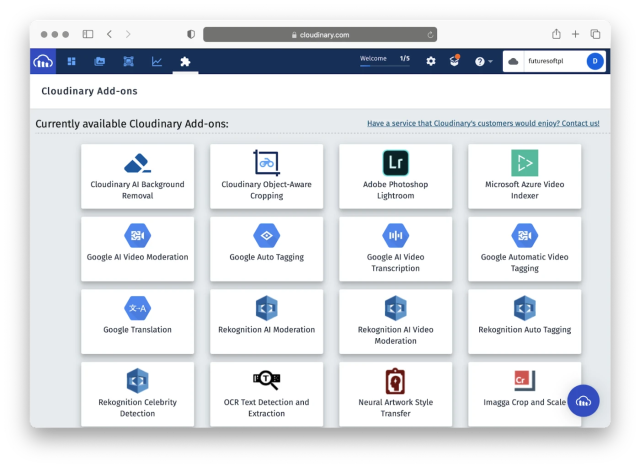Click the Microsoft Azure Video Indexer icon
Image resolution: width=640 pixels, height=467 pixels.
point(524,162)
